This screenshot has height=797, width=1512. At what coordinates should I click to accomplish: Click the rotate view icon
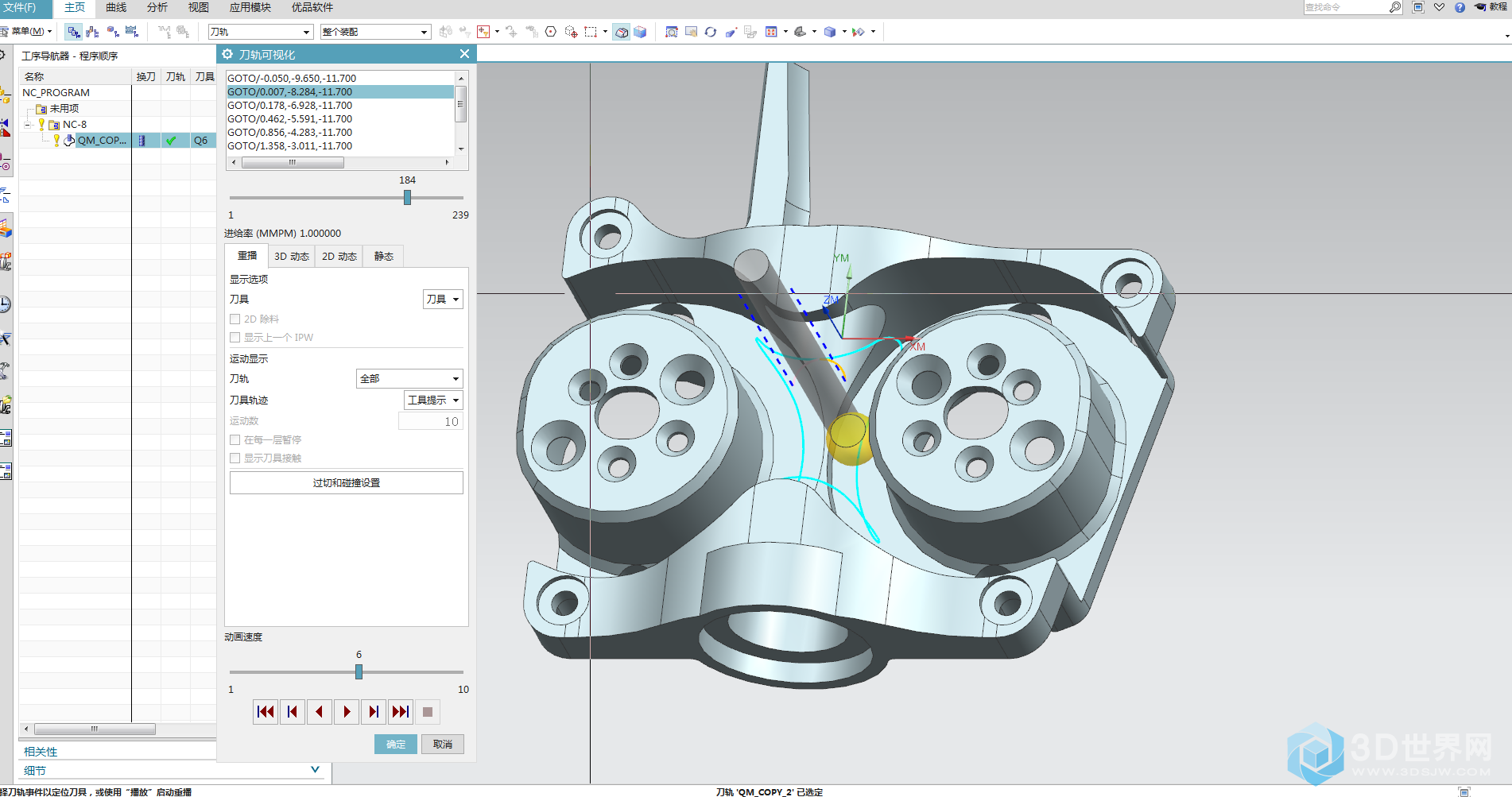[711, 32]
